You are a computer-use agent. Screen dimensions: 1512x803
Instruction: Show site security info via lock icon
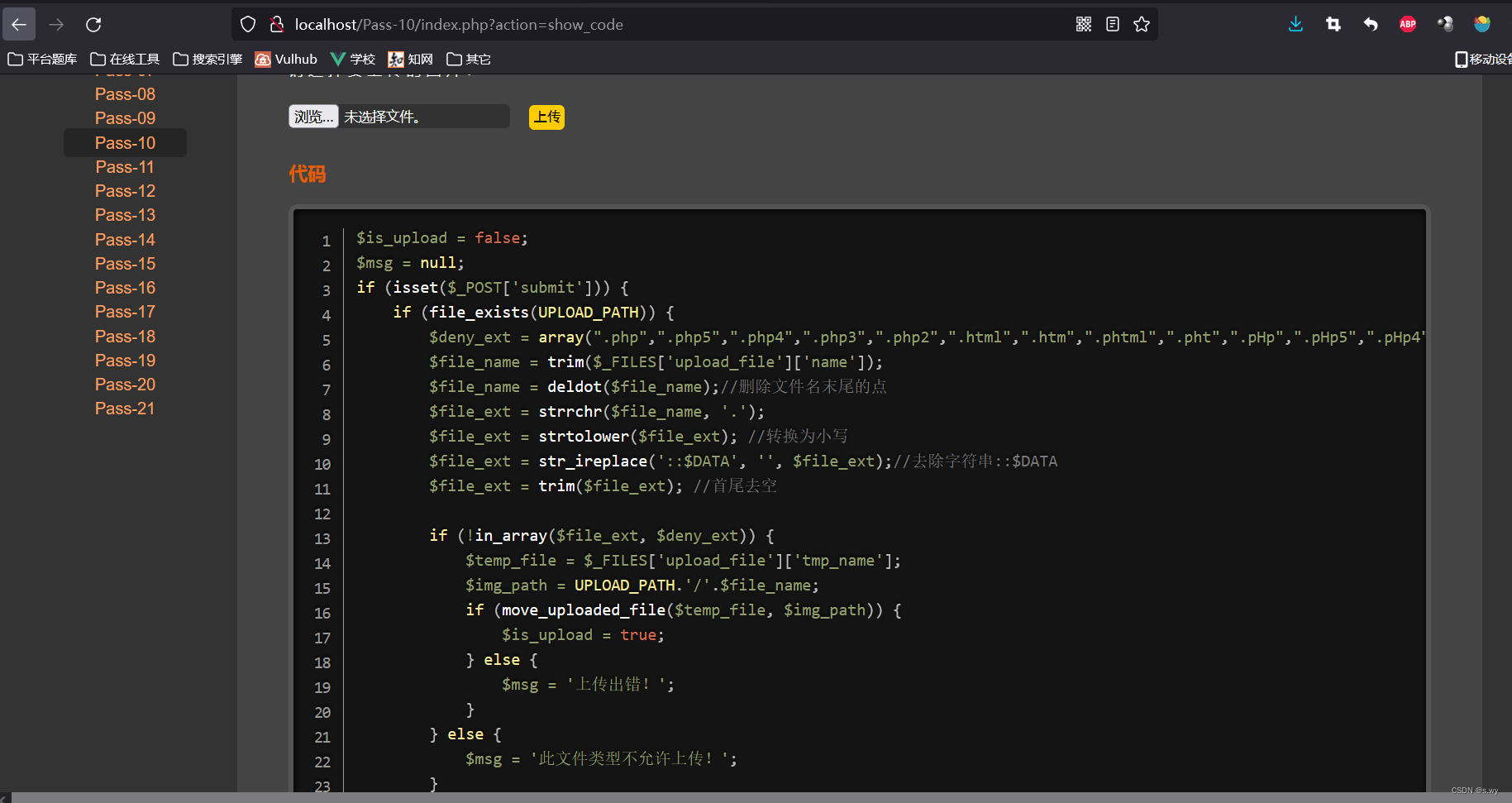pyautogui.click(x=277, y=24)
